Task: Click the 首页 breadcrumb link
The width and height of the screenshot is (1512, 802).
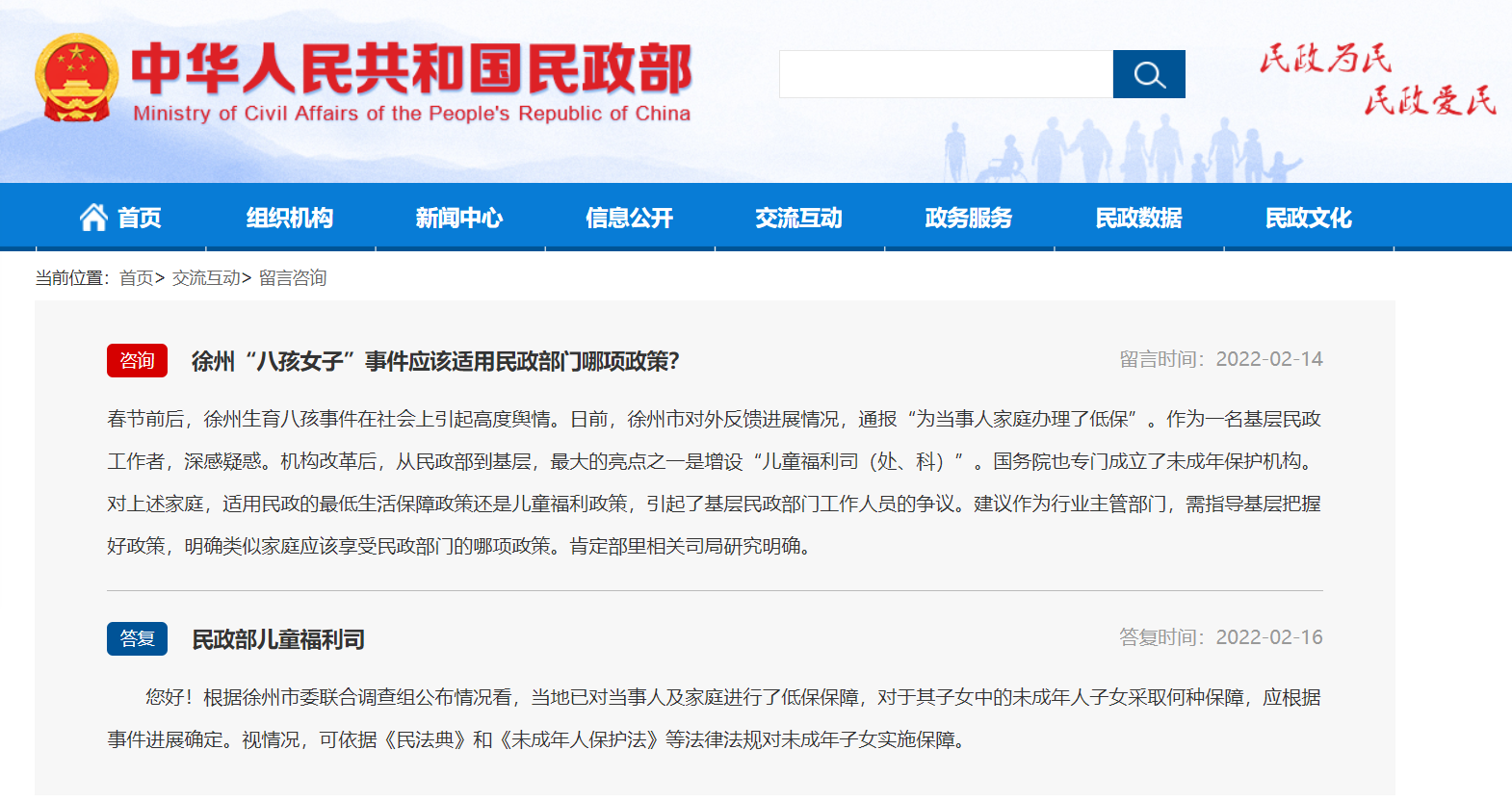Action: [x=136, y=278]
